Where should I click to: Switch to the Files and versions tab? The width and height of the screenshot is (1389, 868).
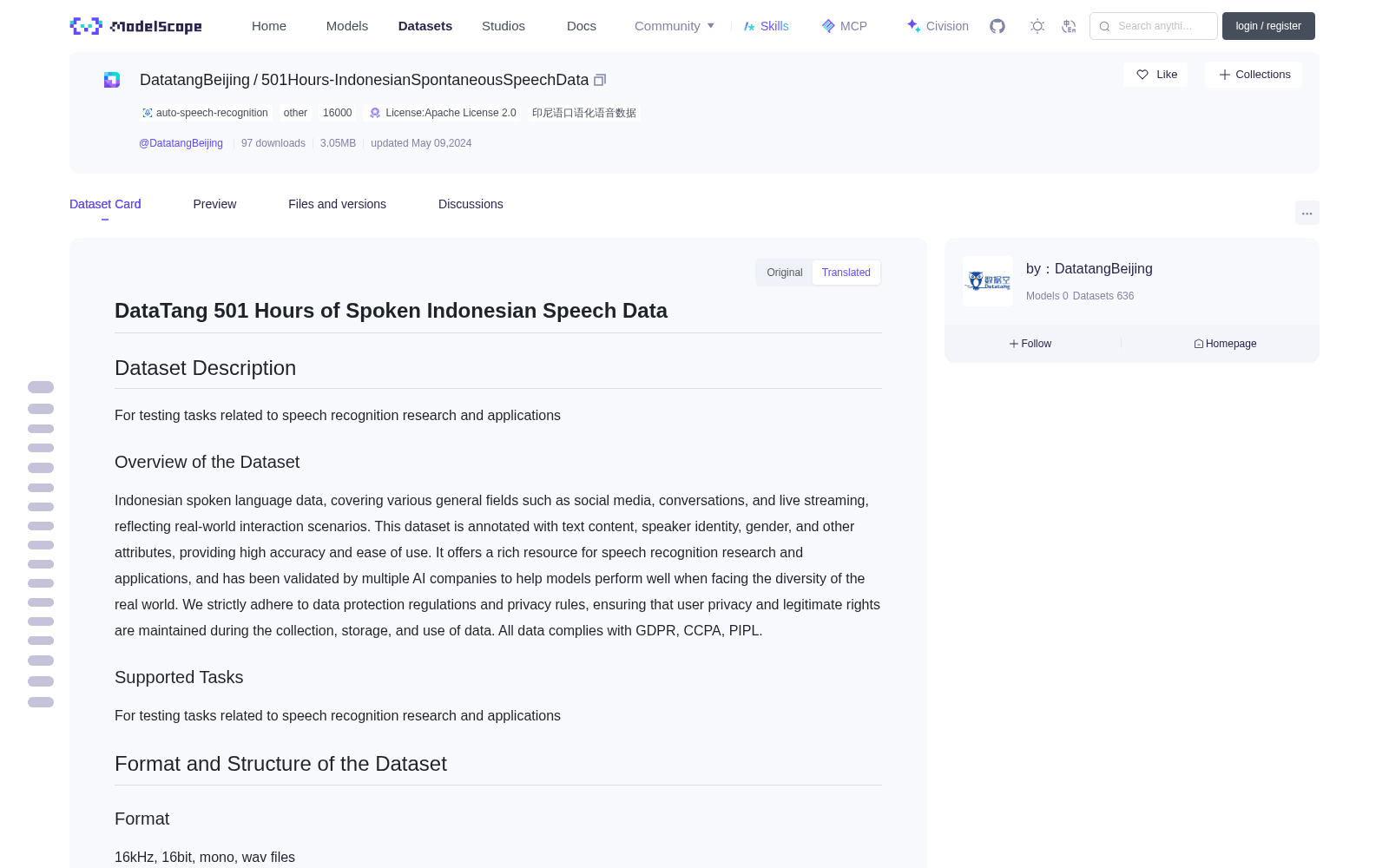(x=337, y=204)
